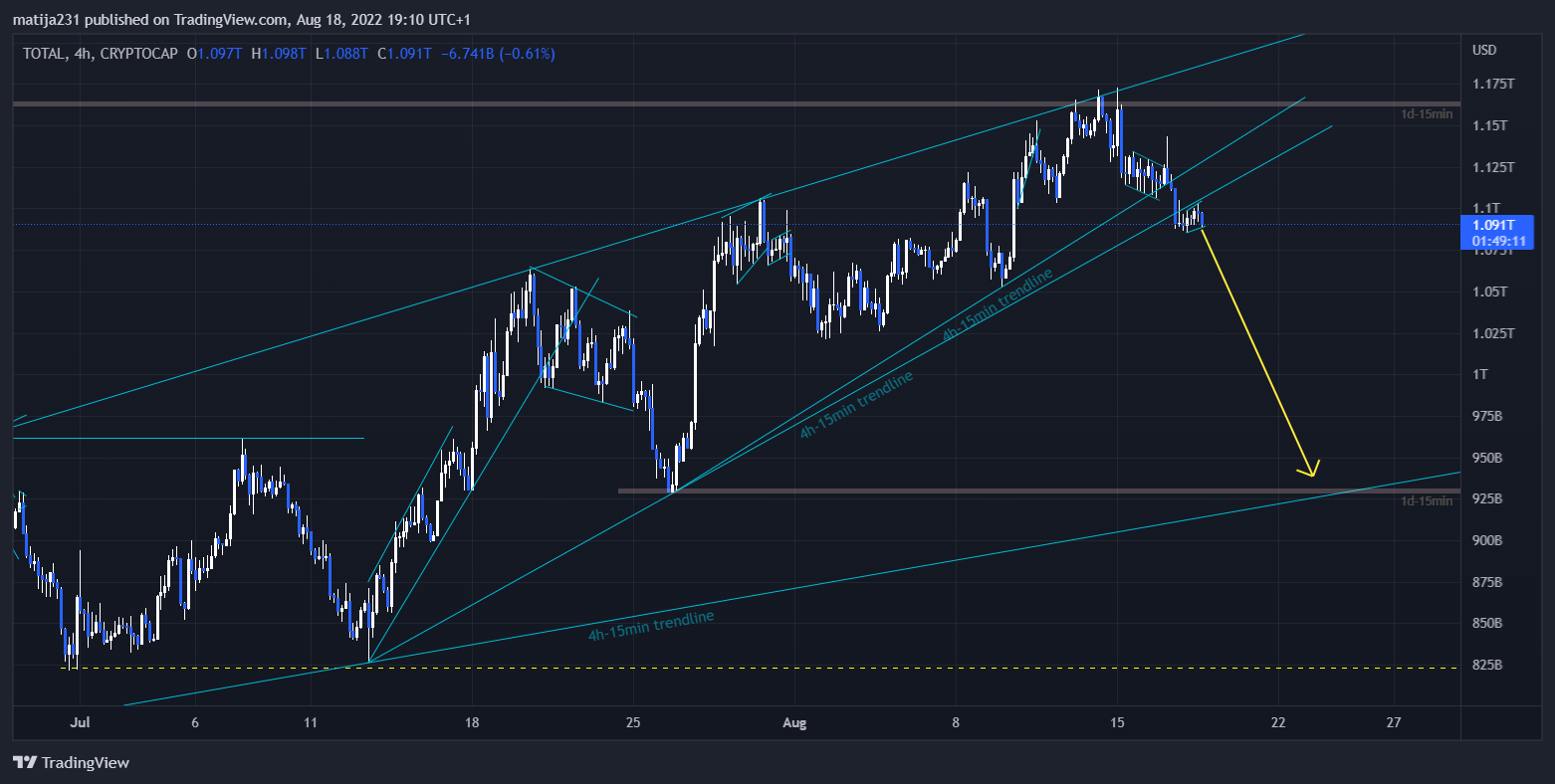
Task: Click the 925B price axis label
Action: pyautogui.click(x=1487, y=498)
